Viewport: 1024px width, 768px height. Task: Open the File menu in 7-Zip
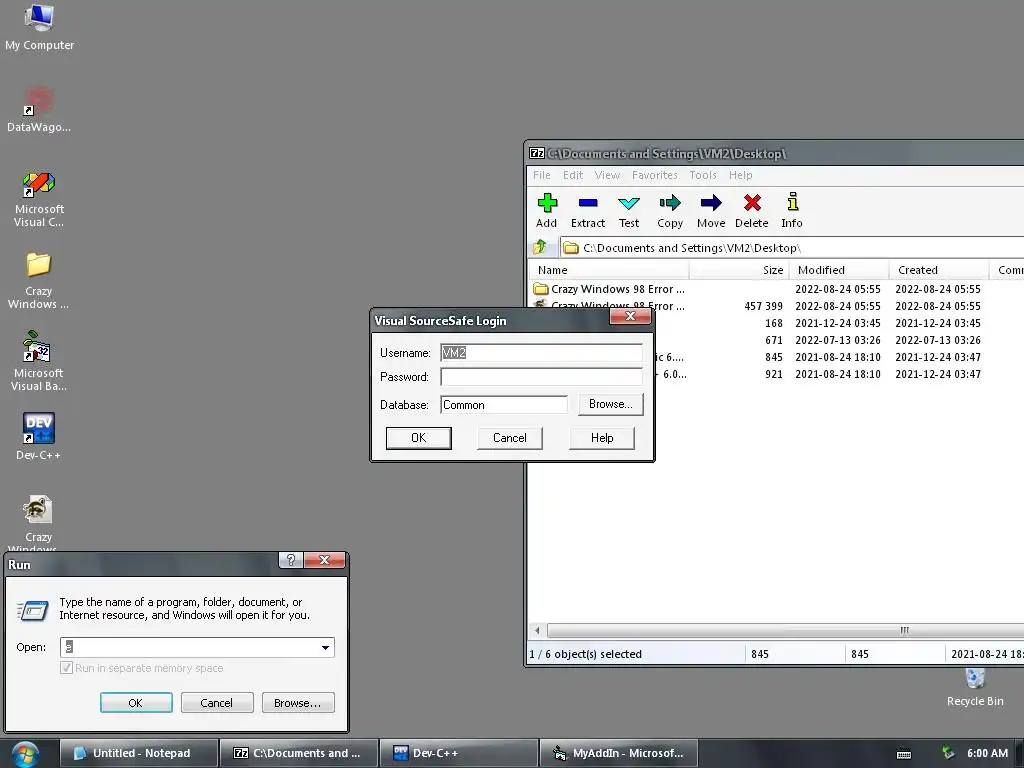point(541,175)
